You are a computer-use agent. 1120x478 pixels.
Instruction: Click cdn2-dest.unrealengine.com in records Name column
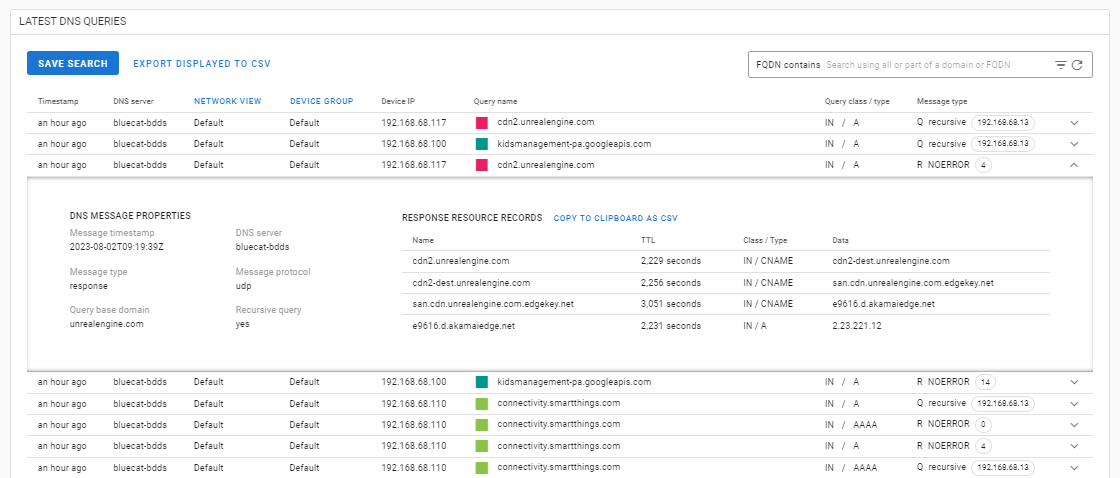coord(471,283)
